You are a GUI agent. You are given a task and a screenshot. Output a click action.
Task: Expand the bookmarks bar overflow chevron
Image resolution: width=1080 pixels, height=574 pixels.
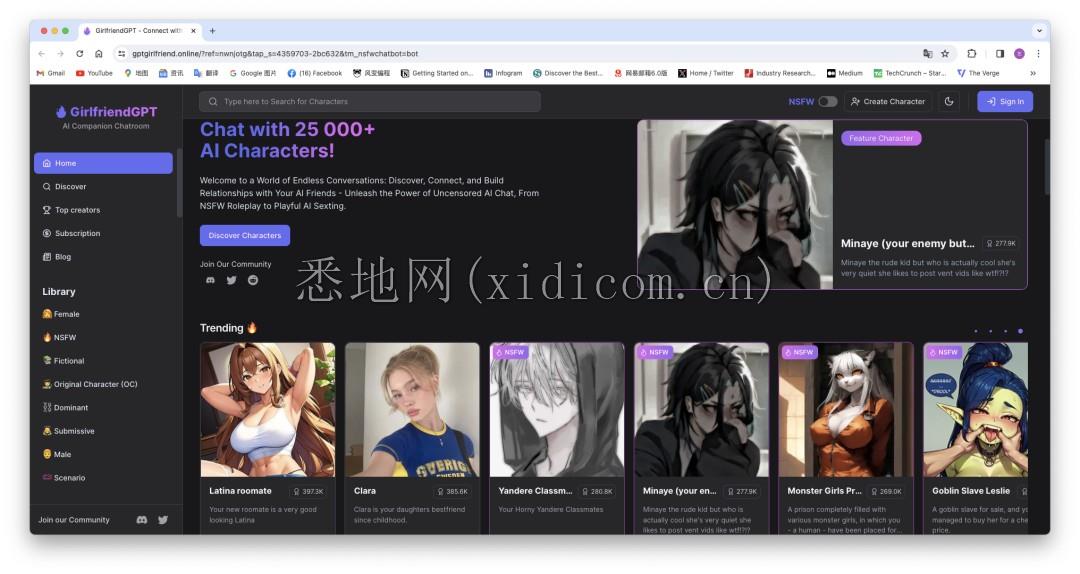1033,73
